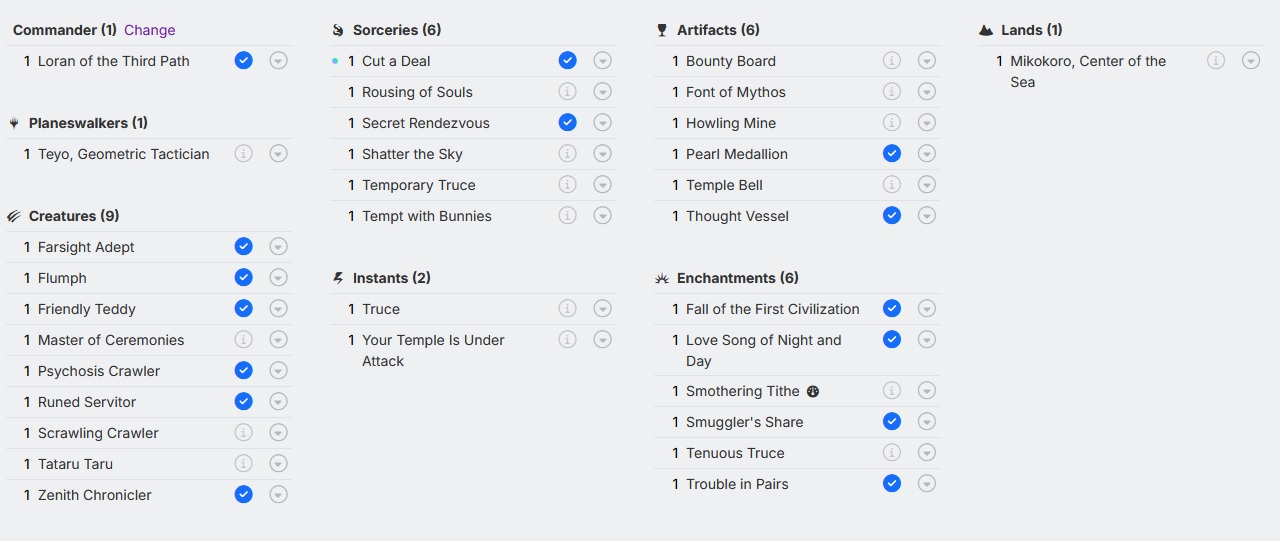Open the dropdown arrow for Shatter the Sky
The image size is (1280, 541).
coord(603,154)
